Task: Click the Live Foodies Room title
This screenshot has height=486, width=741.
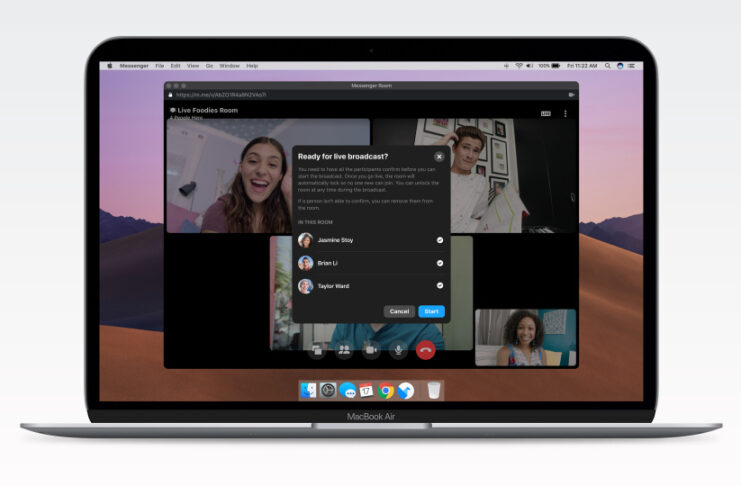Action: coord(207,110)
